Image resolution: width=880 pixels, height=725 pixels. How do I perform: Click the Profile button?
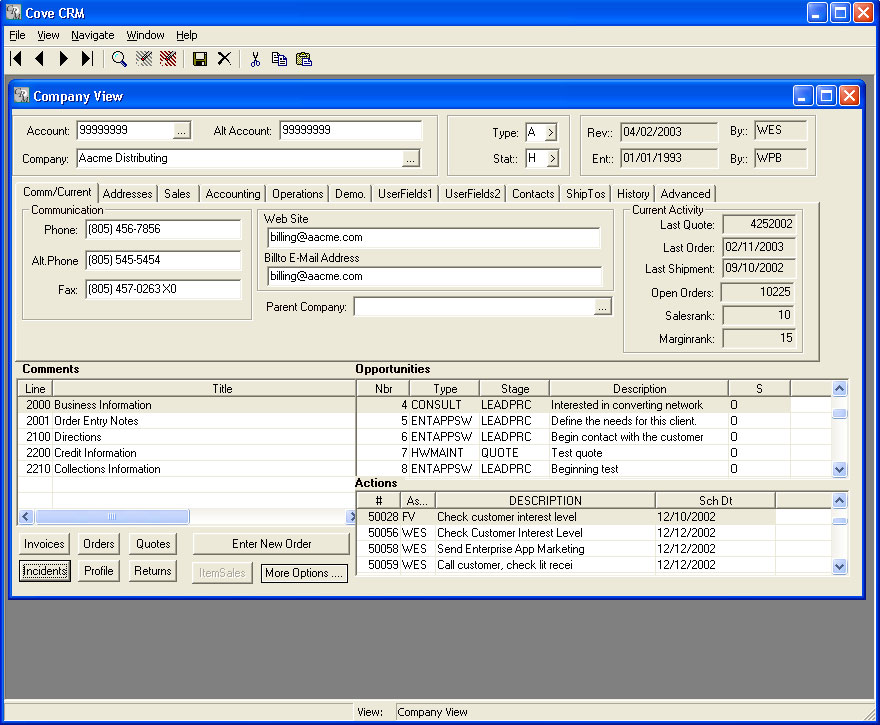pyautogui.click(x=99, y=571)
